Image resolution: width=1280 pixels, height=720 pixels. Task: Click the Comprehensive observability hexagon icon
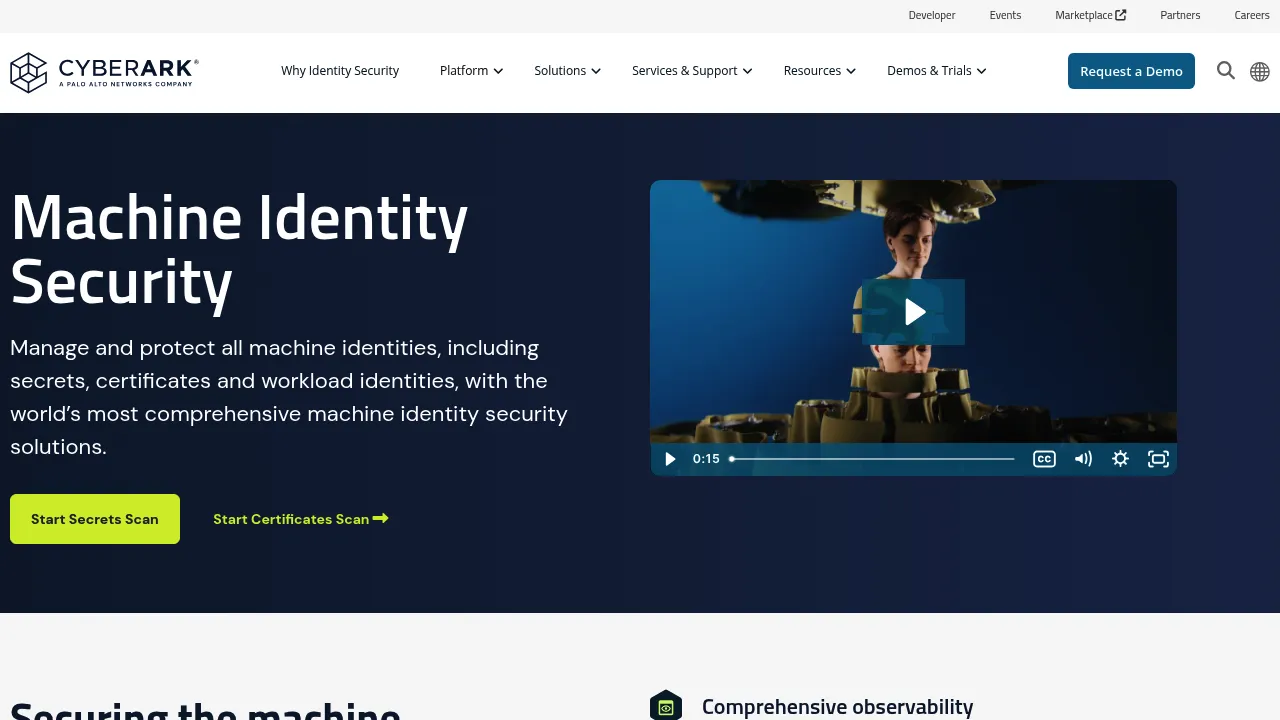pos(666,705)
